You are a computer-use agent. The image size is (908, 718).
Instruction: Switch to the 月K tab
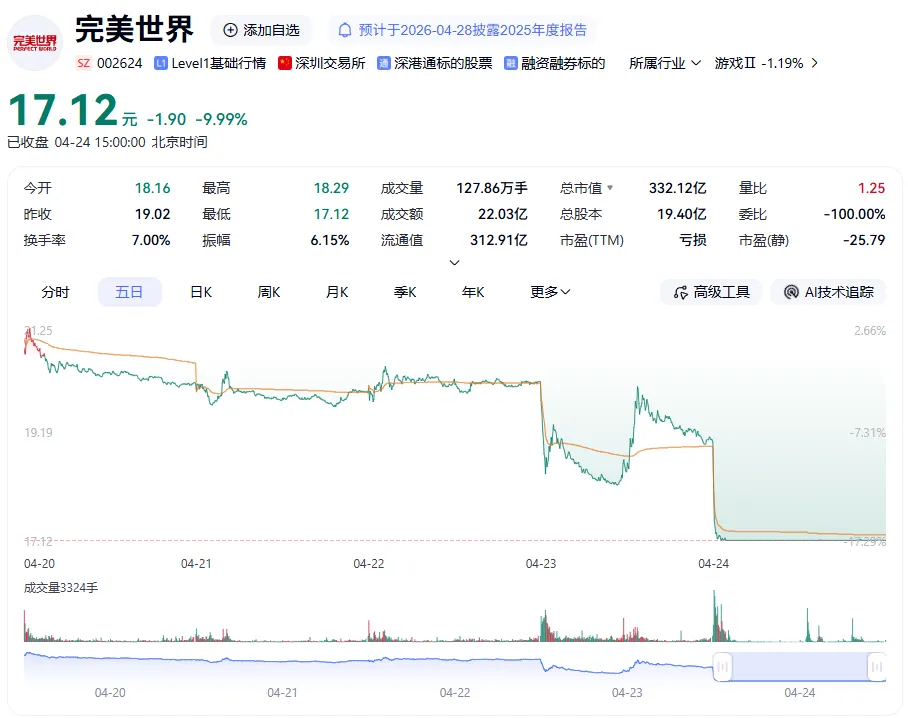point(337,292)
